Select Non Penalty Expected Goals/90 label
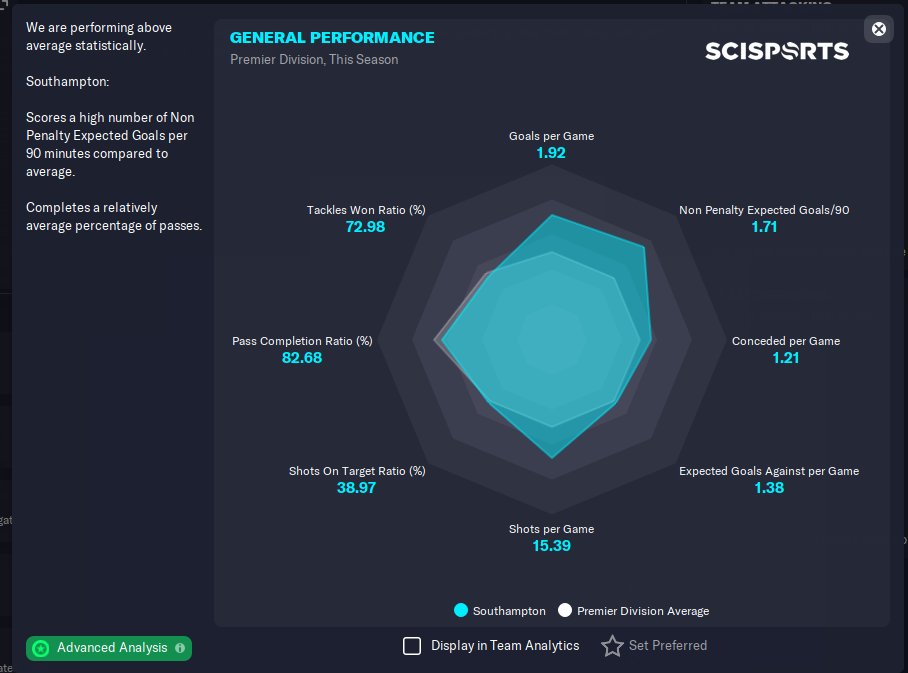The height and width of the screenshot is (673, 908). [x=764, y=210]
